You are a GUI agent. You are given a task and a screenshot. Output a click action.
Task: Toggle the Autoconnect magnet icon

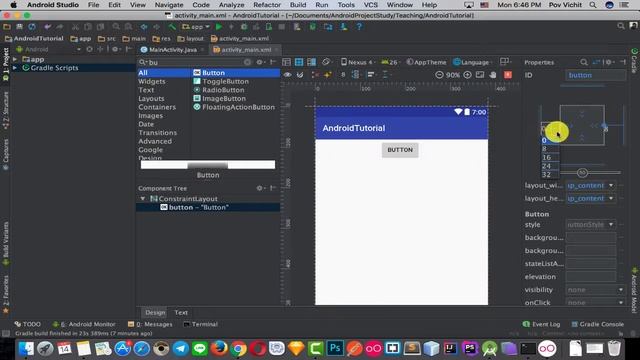(300, 75)
